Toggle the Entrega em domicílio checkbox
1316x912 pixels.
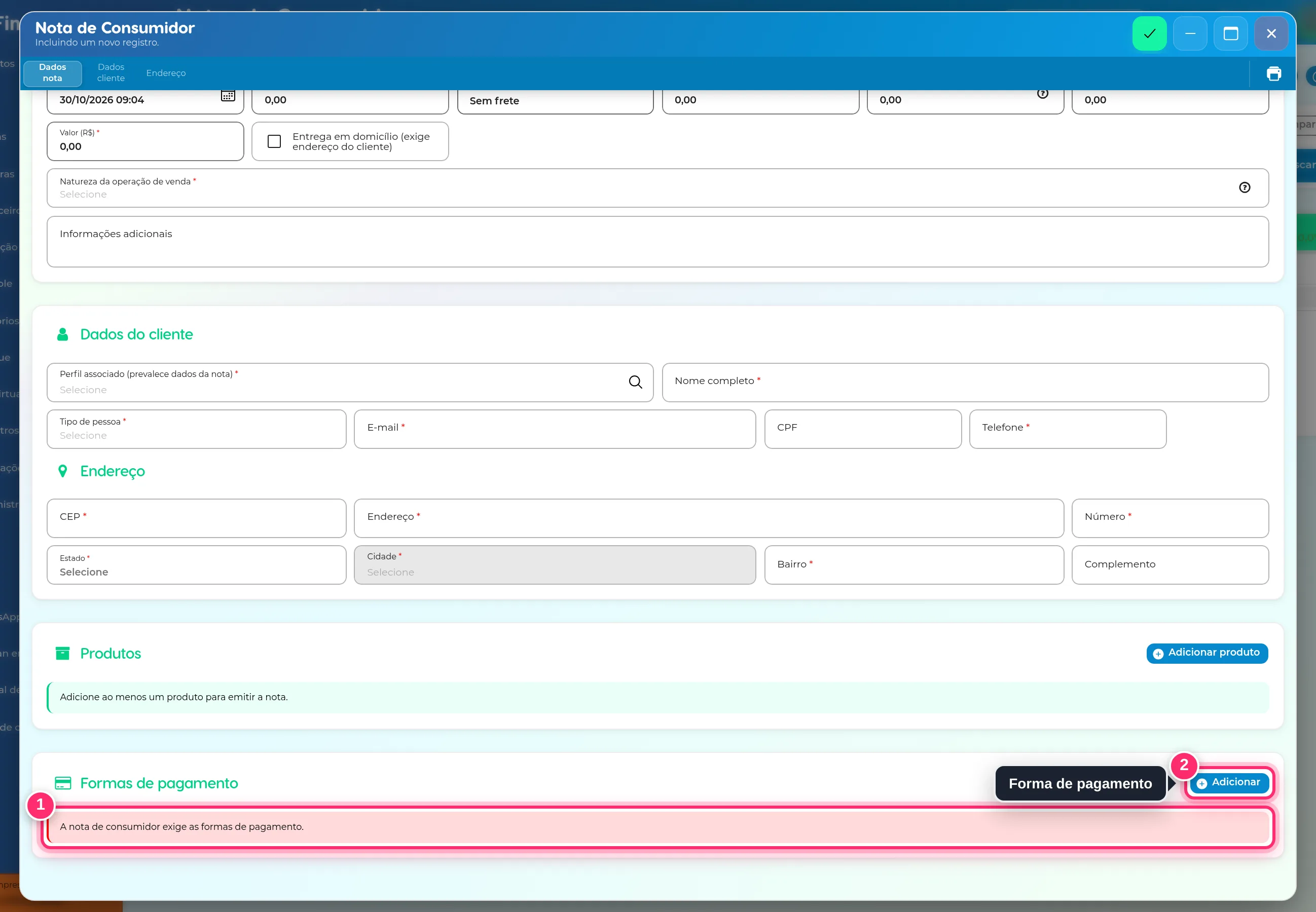tap(274, 141)
